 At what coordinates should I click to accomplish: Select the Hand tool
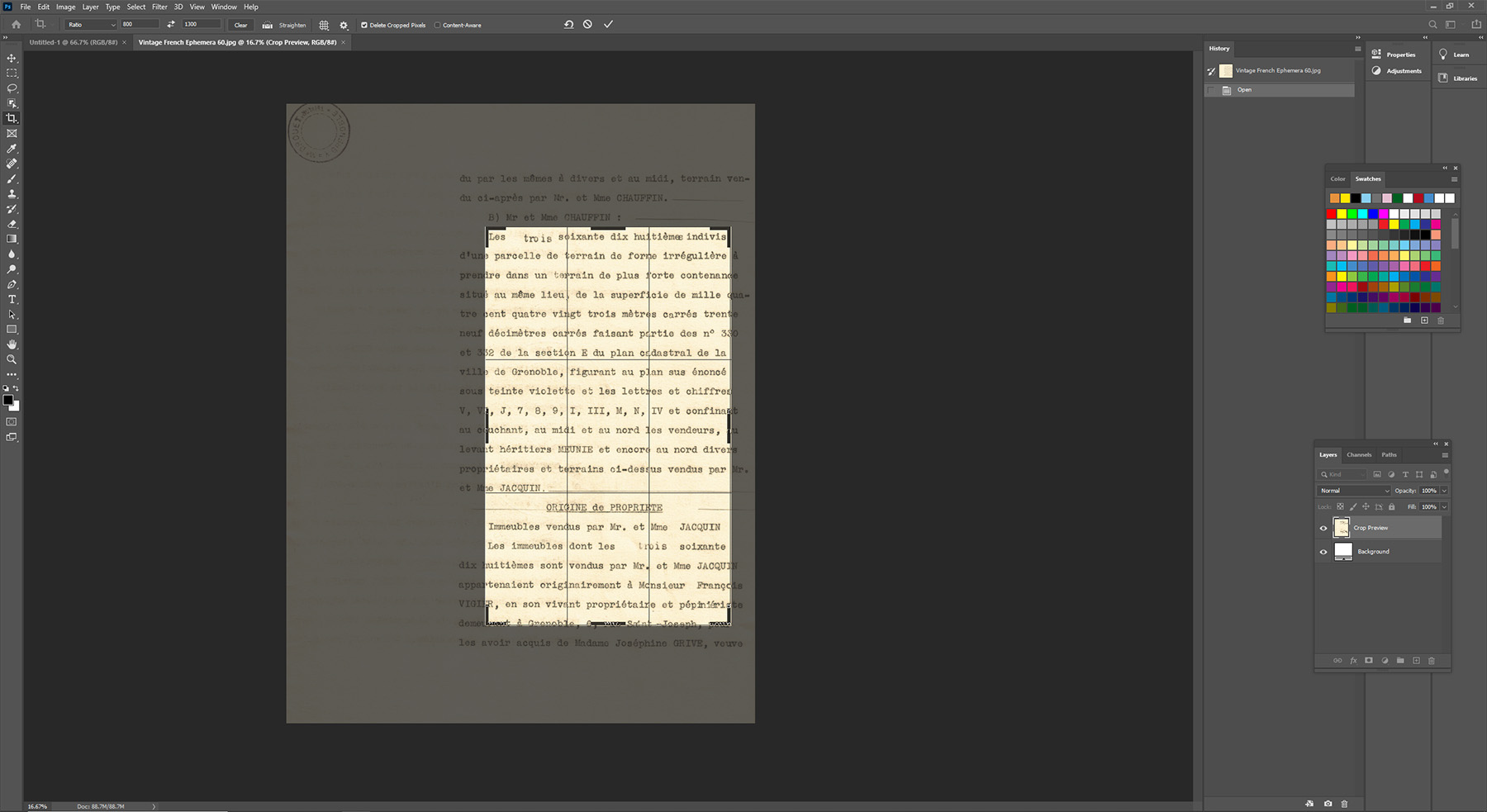[x=12, y=344]
